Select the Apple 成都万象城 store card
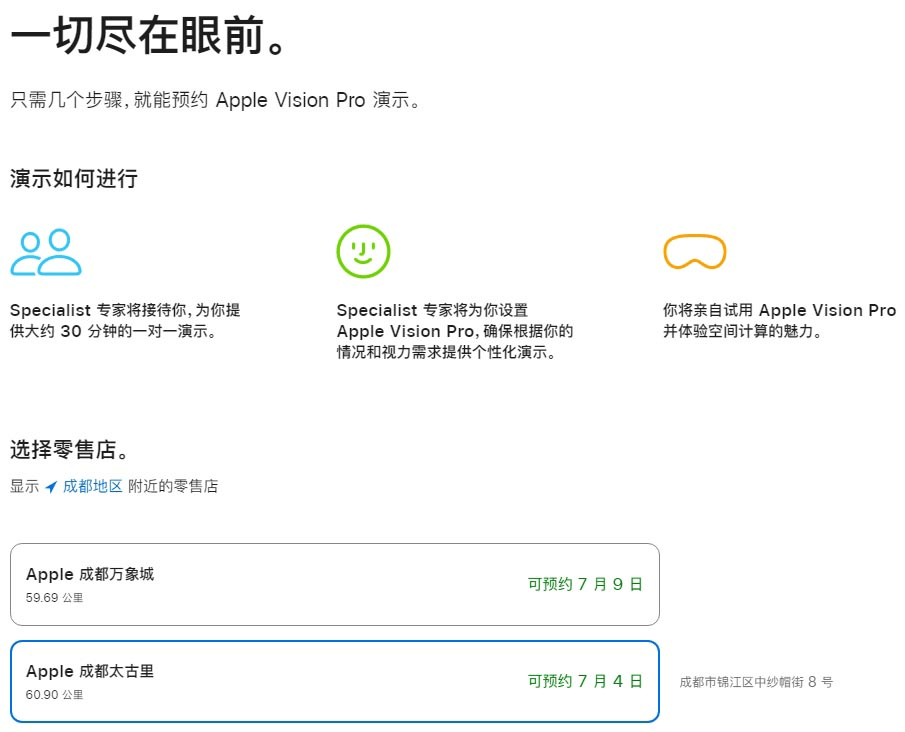 click(335, 585)
